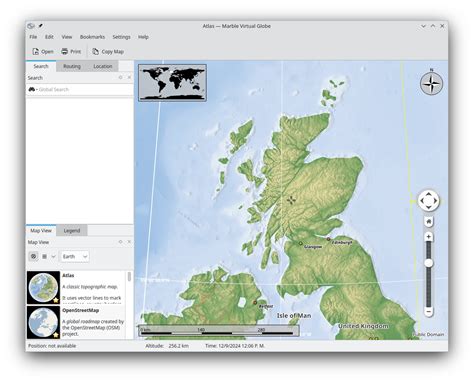This screenshot has width=474, height=382.
Task: Click the Glasgow city marker
Action: tap(300, 244)
